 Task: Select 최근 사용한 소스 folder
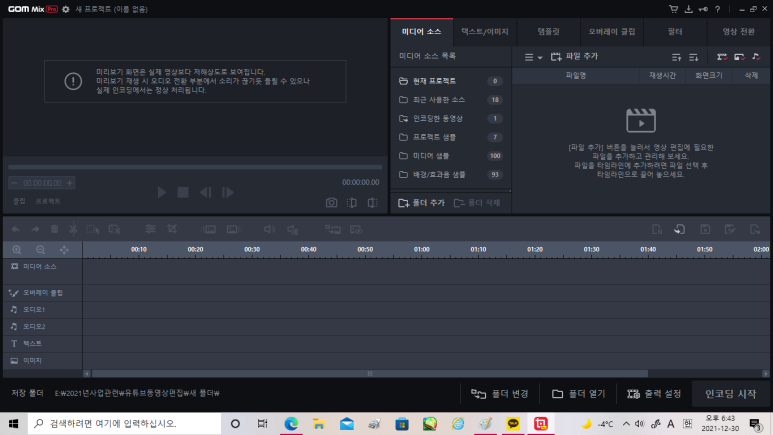(x=451, y=100)
